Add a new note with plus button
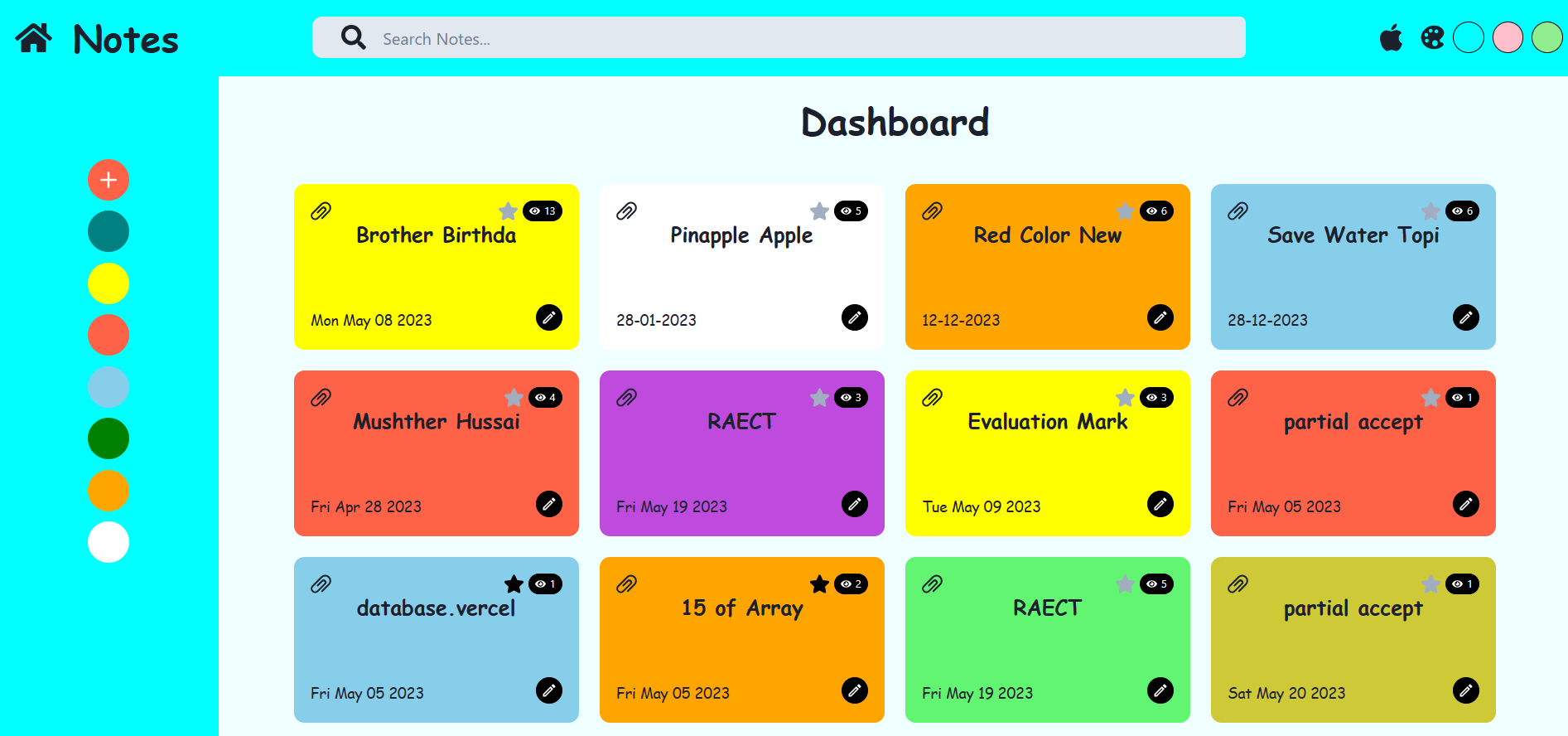The width and height of the screenshot is (1568, 736). pyautogui.click(x=109, y=180)
